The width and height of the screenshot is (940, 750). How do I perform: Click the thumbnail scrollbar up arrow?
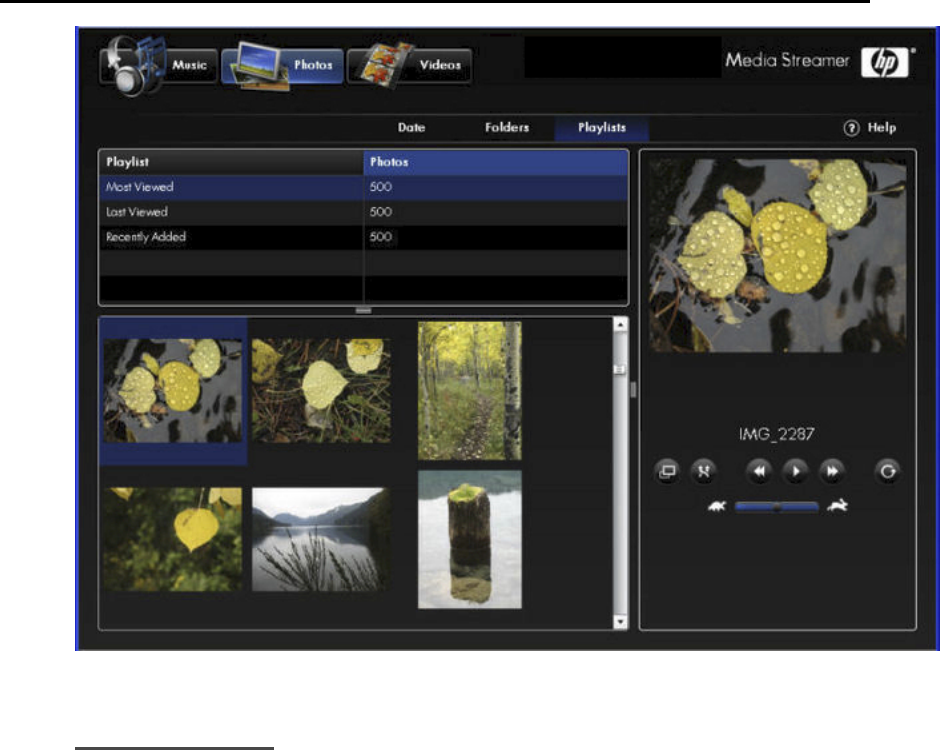point(620,325)
